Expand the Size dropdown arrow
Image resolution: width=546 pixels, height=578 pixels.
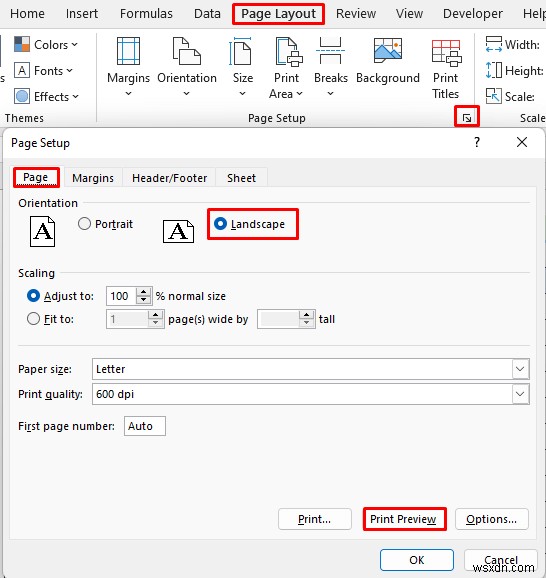point(242,94)
